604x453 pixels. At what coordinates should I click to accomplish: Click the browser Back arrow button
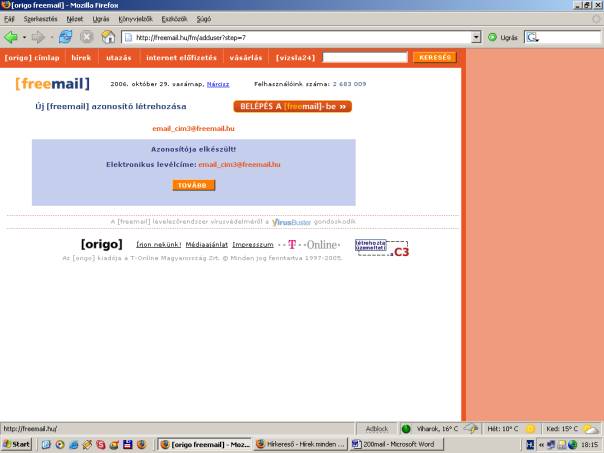tap(11, 37)
